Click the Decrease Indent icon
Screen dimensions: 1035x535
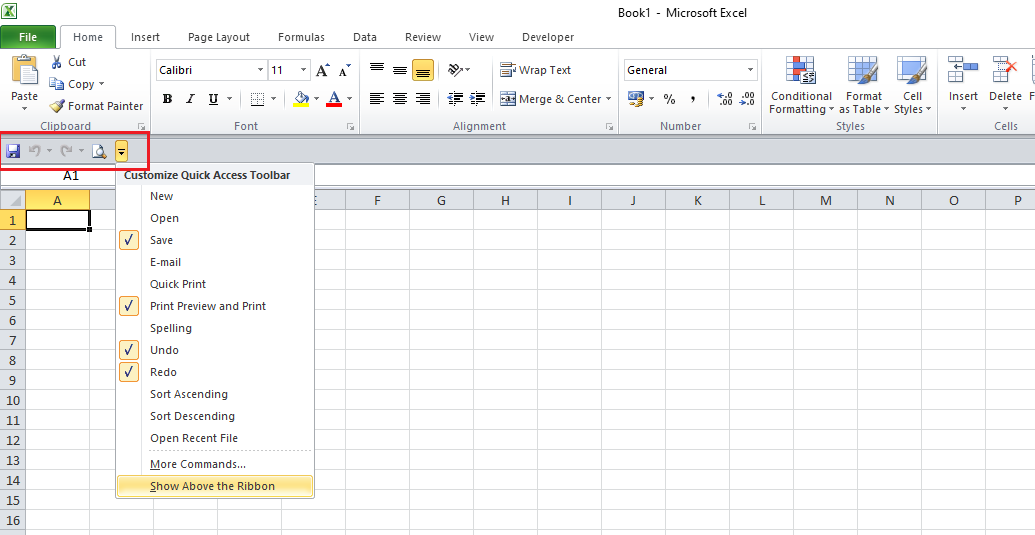(x=455, y=99)
